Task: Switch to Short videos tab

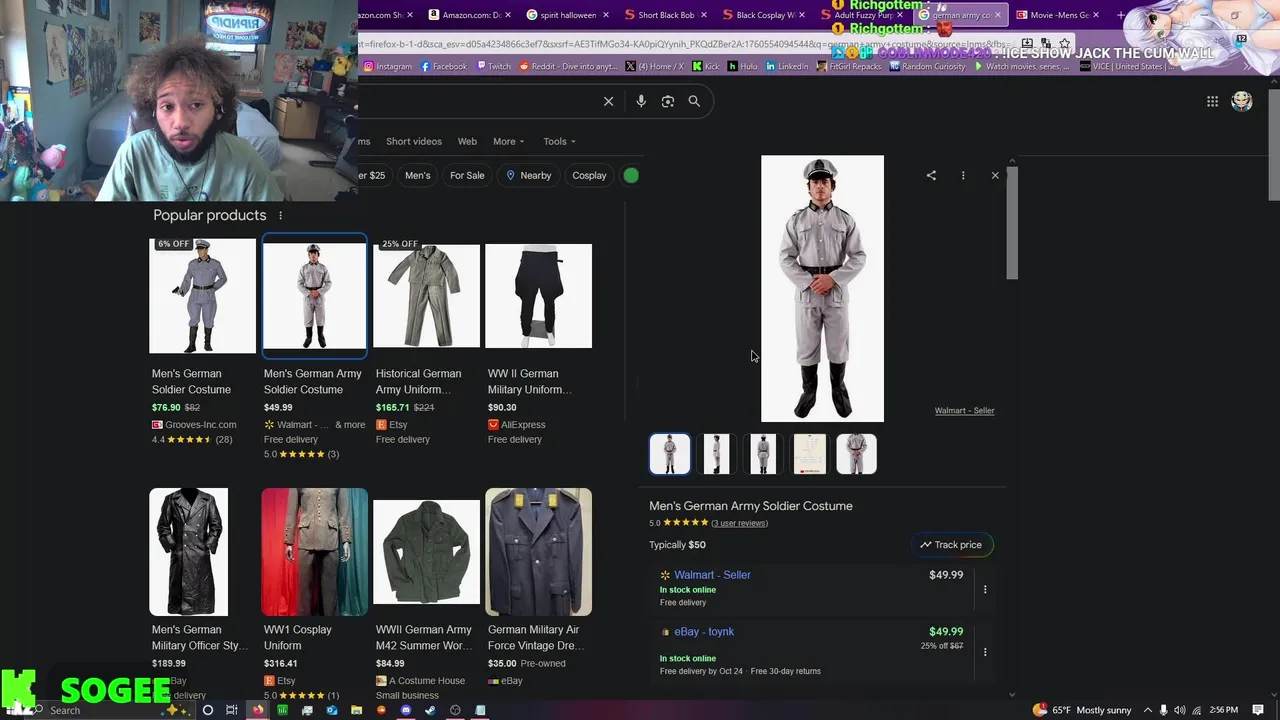Action: click(414, 141)
